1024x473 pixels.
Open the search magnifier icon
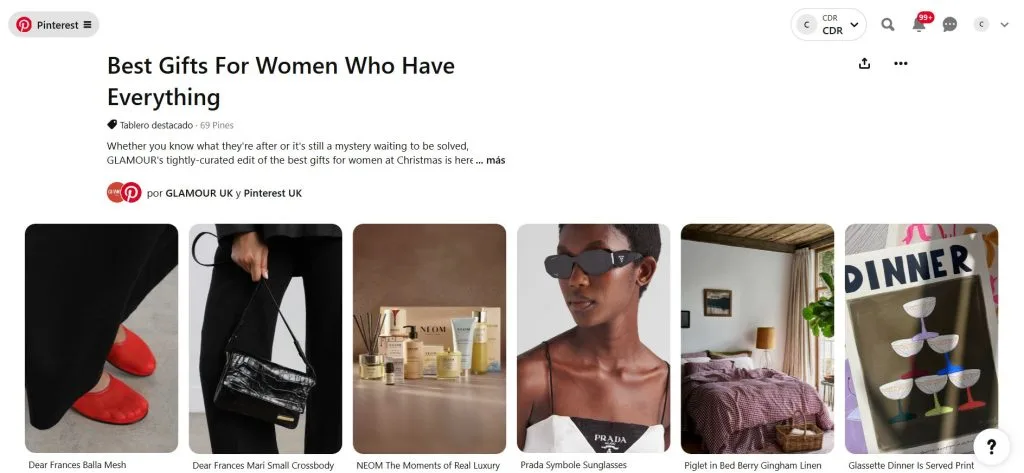click(x=888, y=25)
